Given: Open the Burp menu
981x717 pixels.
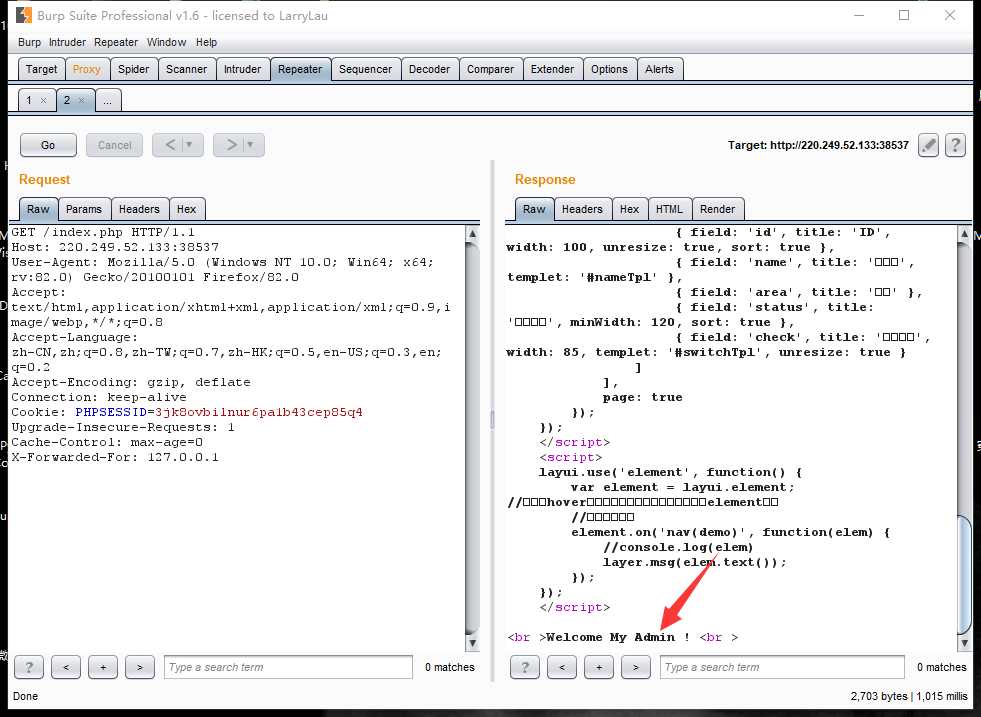Looking at the screenshot, I should click(29, 42).
